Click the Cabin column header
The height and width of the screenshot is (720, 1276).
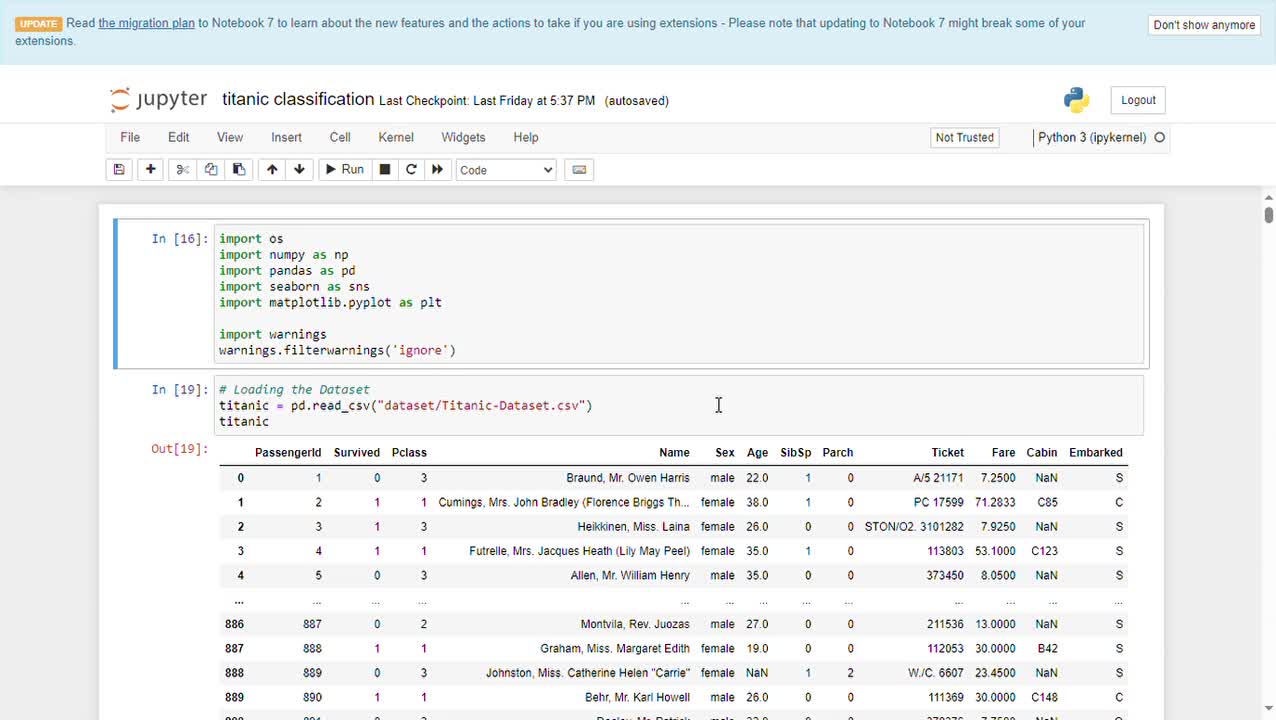point(1042,453)
